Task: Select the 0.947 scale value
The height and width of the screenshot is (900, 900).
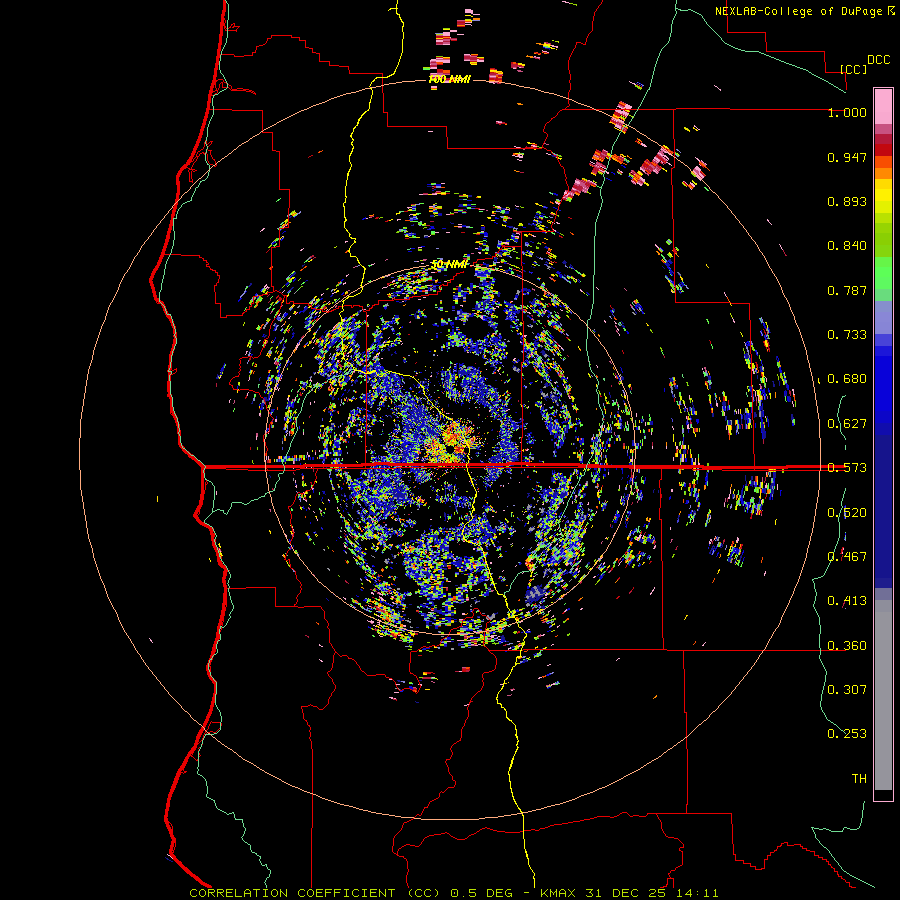Action: point(847,157)
